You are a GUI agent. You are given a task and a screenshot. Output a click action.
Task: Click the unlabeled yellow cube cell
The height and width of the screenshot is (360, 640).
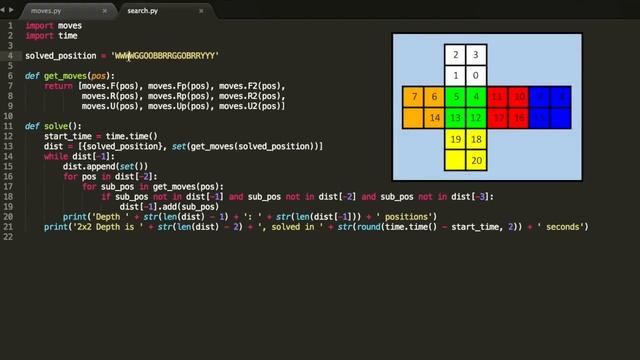tap(455, 160)
